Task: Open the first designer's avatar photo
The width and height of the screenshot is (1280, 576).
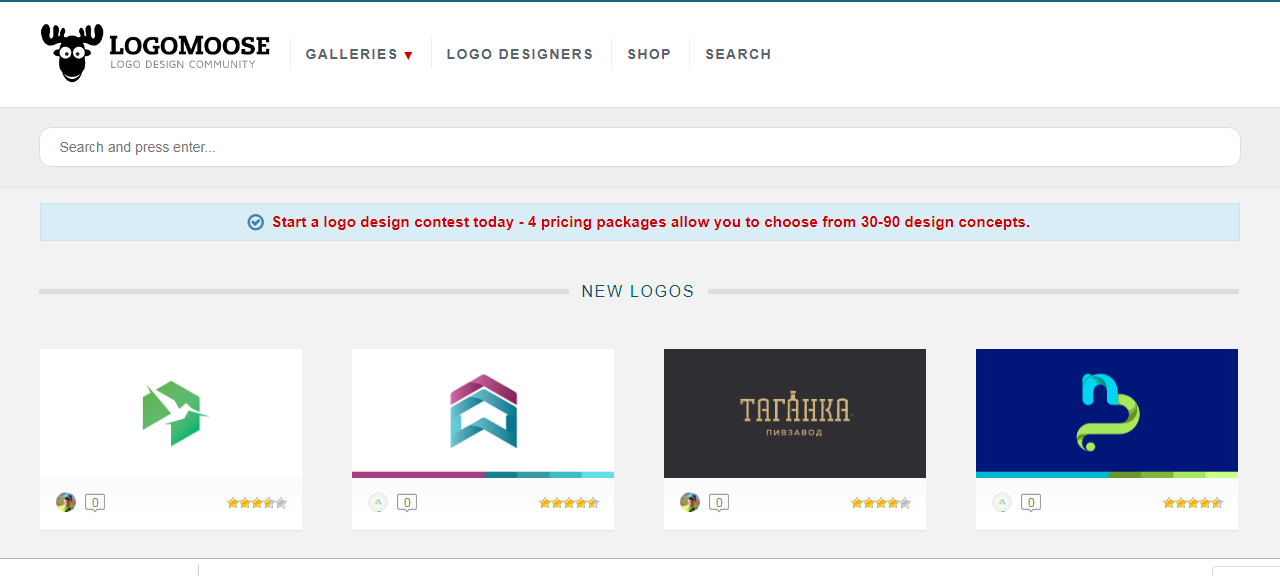Action: click(65, 502)
